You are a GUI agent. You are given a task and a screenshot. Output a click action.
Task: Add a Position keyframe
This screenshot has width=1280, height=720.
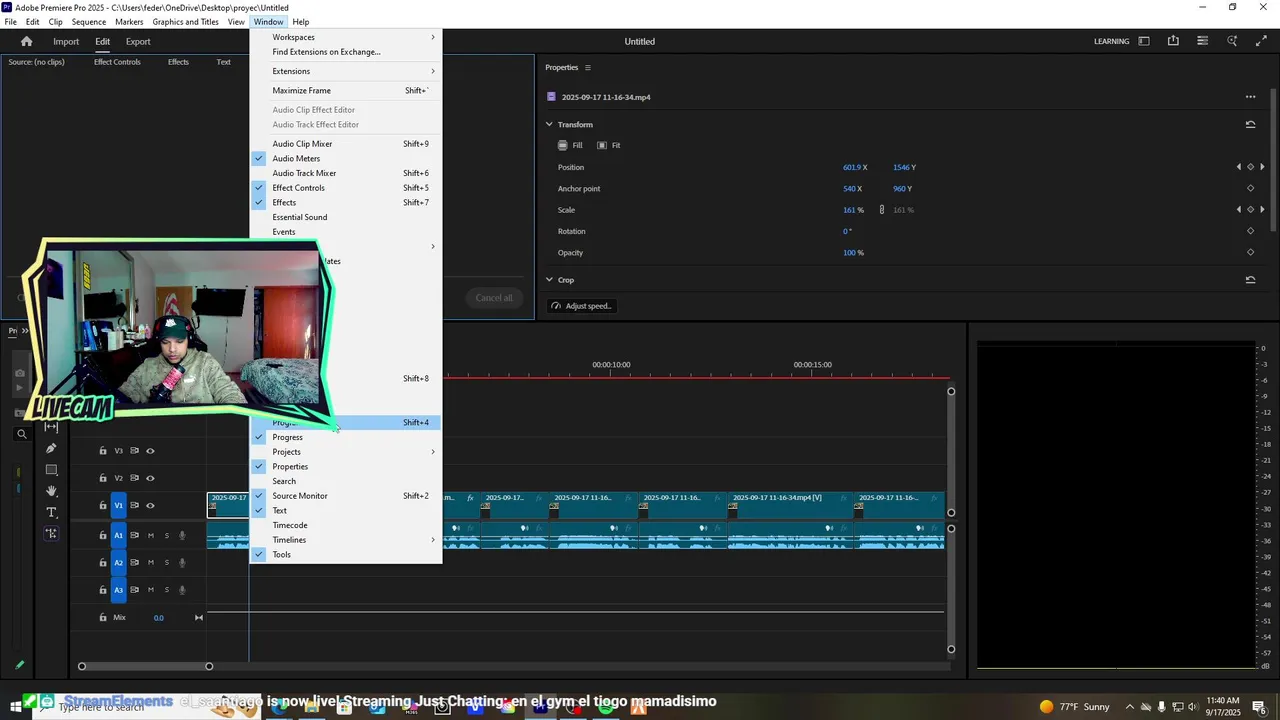click(1250, 167)
